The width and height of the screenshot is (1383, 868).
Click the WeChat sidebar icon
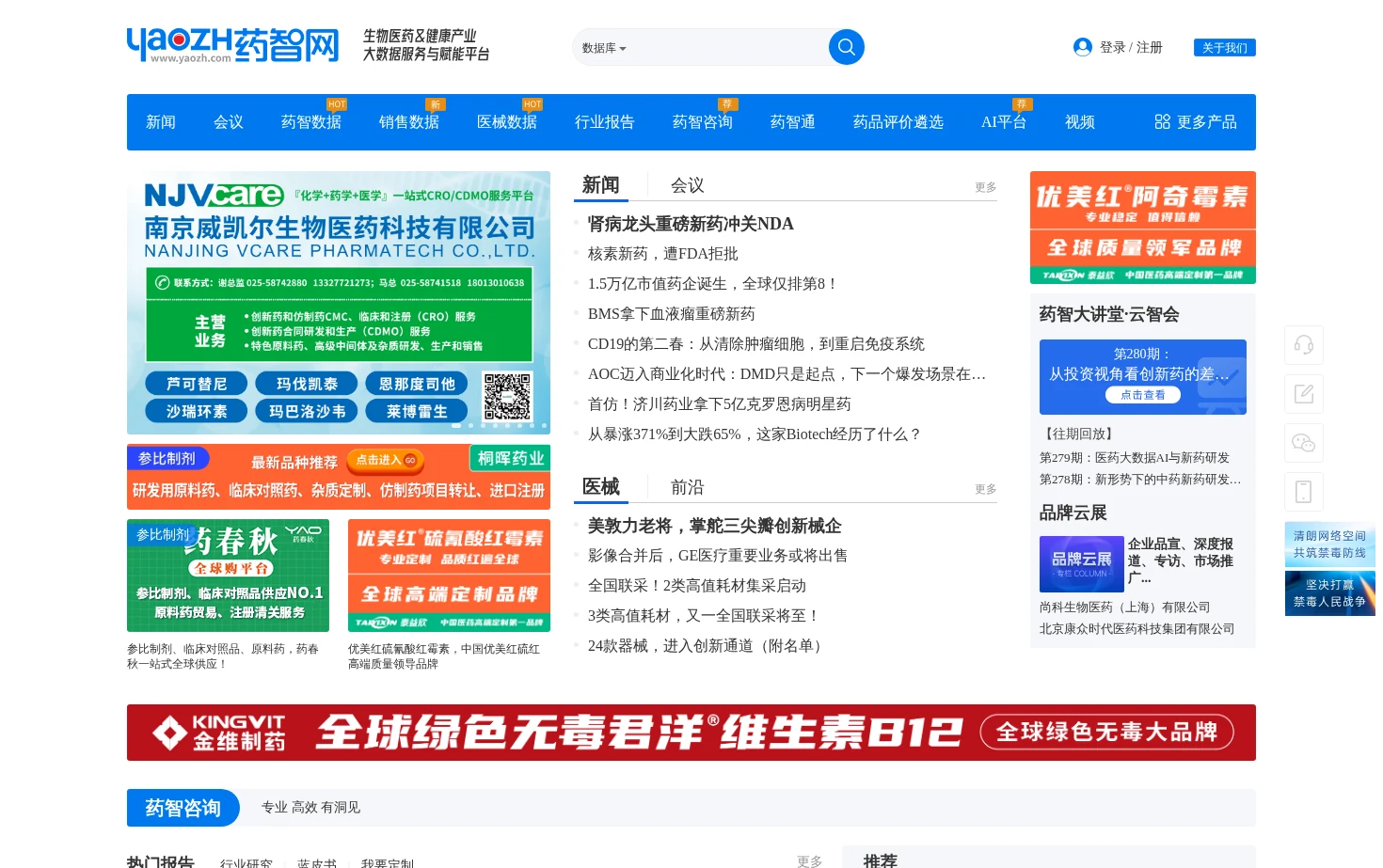pyautogui.click(x=1304, y=443)
